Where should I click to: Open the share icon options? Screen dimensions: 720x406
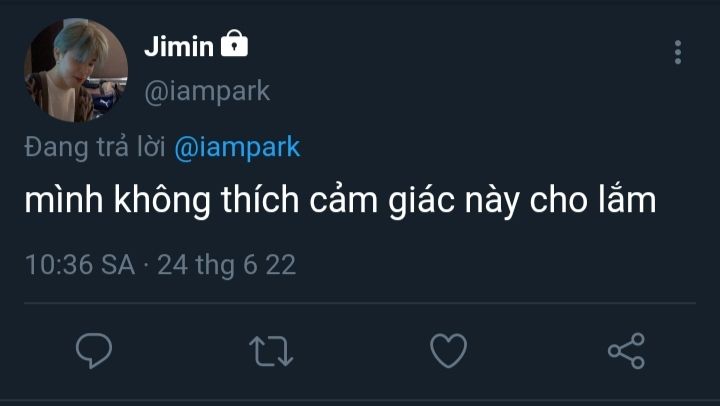pyautogui.click(x=626, y=350)
